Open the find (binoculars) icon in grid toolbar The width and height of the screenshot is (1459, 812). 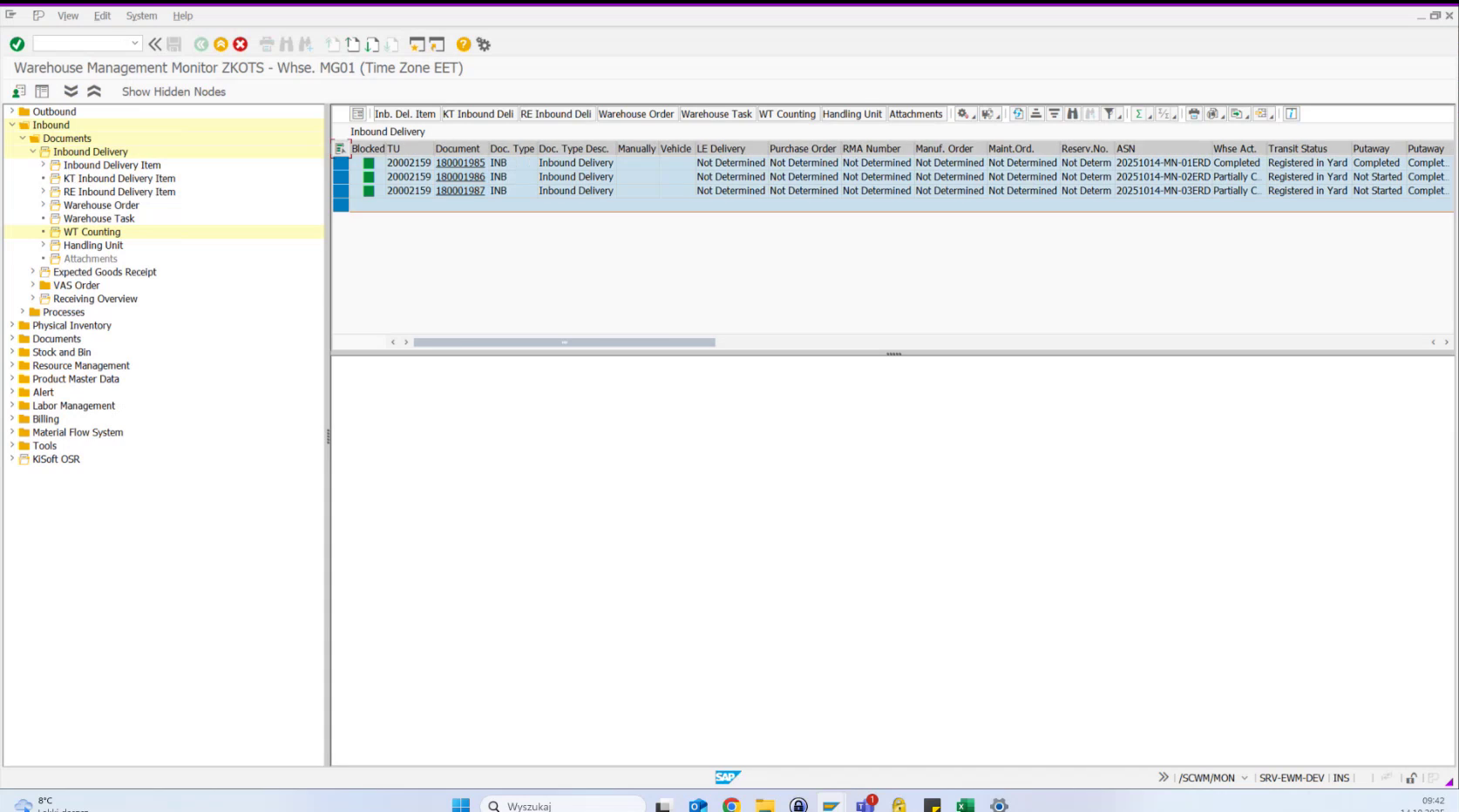pos(1072,114)
